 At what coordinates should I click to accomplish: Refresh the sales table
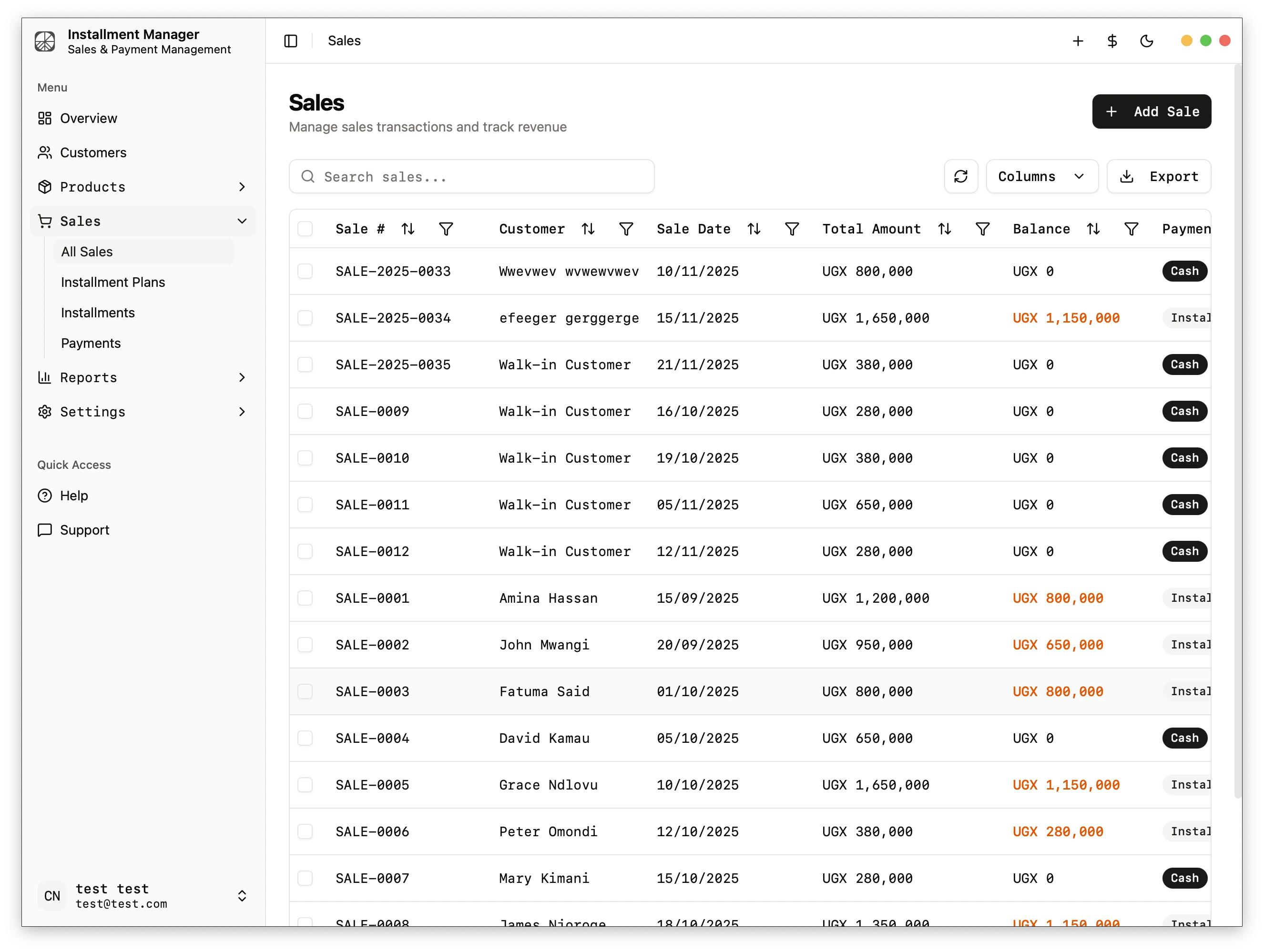[x=961, y=176]
